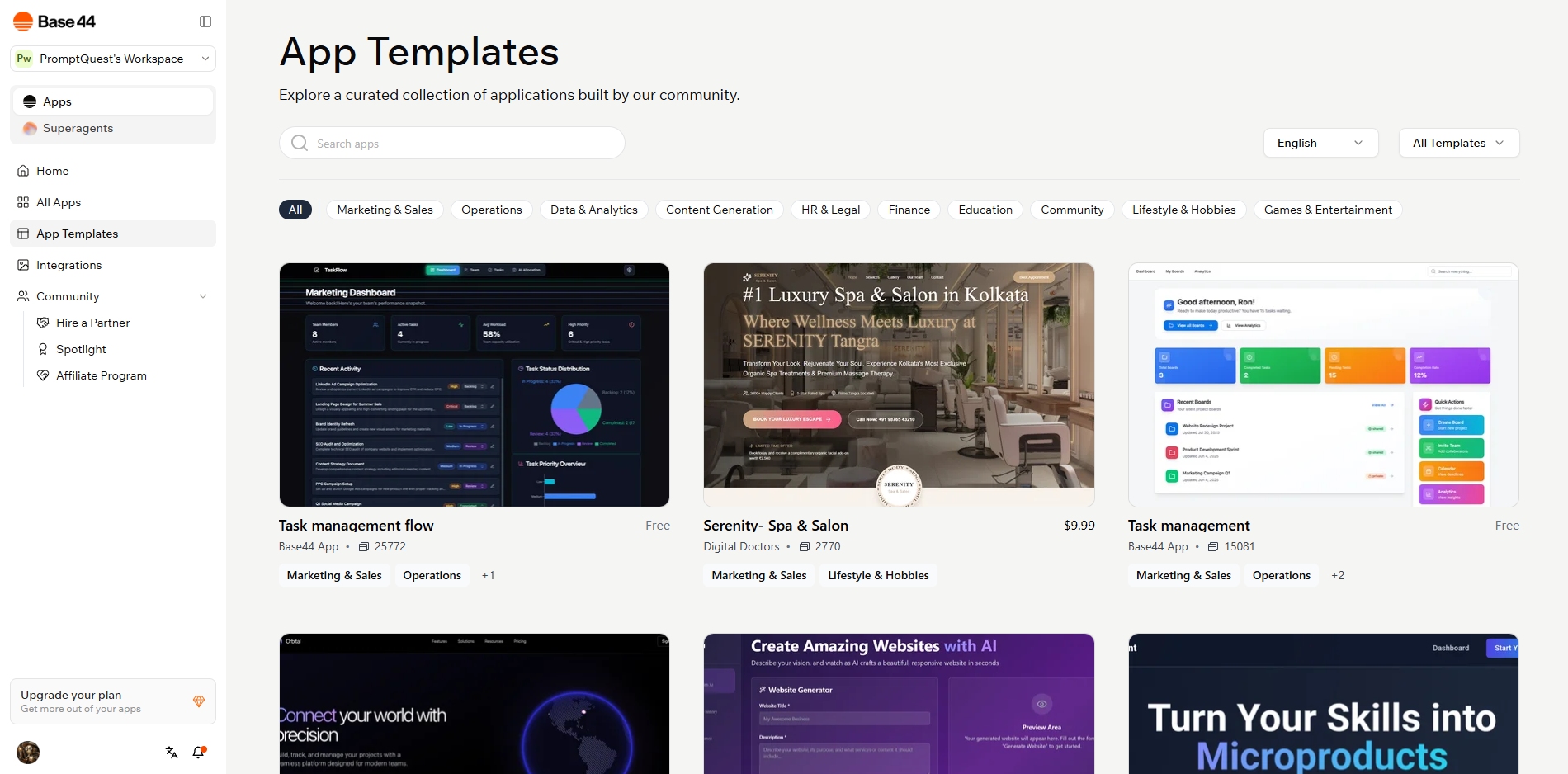The image size is (1568, 774).
Task: Click the Base44 logo
Action: click(54, 21)
